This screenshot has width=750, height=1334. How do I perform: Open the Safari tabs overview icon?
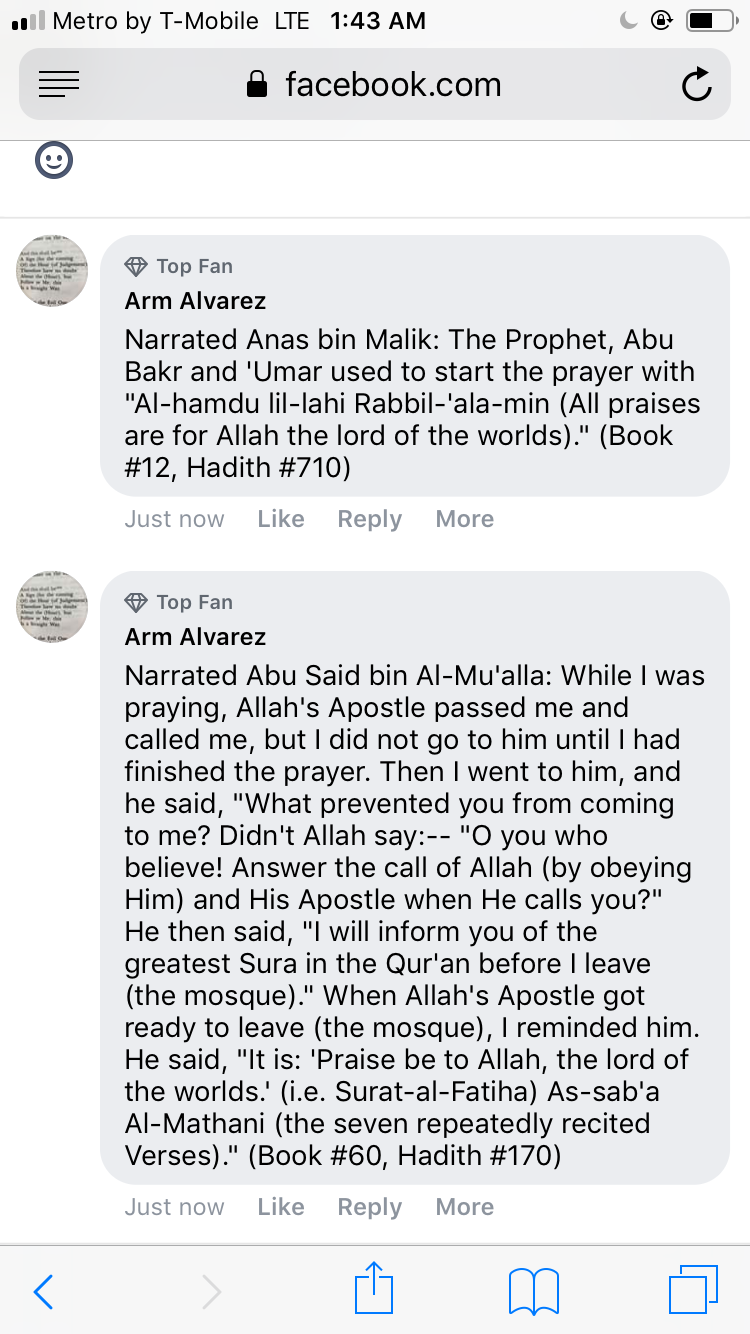coord(693,1290)
